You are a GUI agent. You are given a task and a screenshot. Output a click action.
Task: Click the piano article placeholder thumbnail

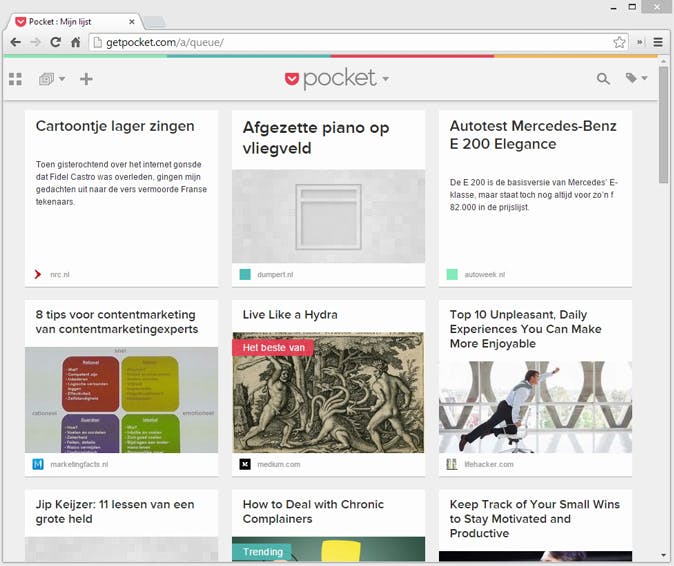click(x=328, y=216)
